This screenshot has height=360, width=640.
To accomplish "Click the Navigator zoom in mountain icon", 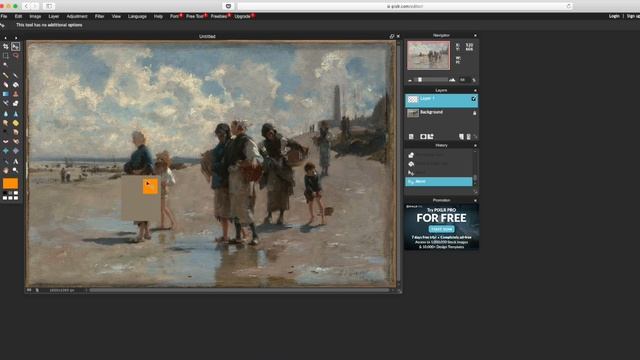I will (452, 80).
